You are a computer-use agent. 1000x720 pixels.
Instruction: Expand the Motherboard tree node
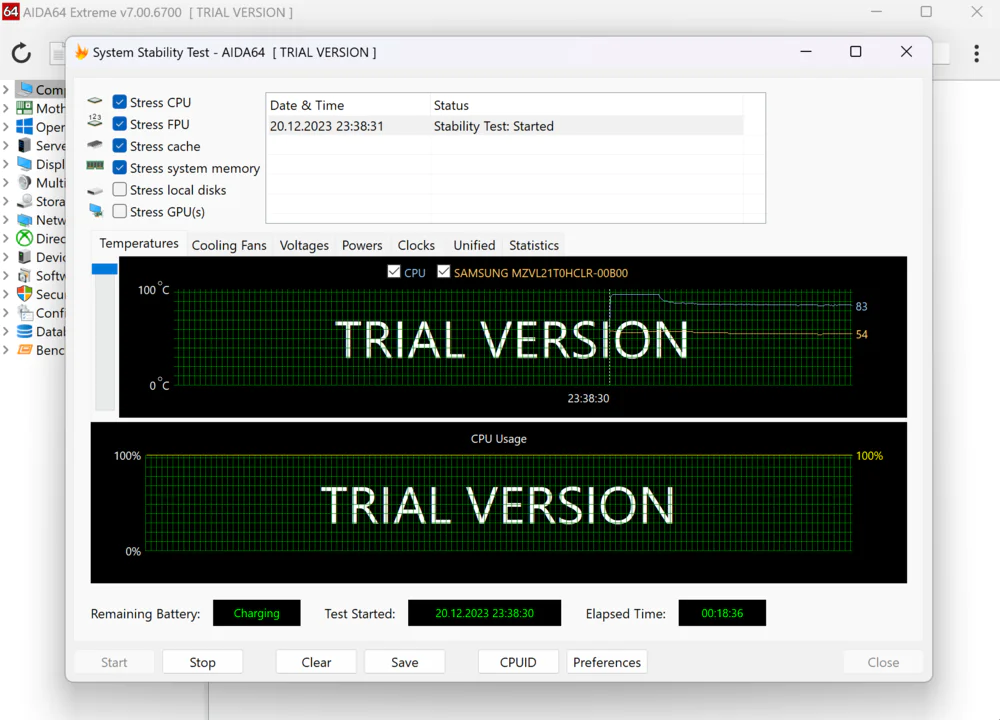[x=6, y=108]
